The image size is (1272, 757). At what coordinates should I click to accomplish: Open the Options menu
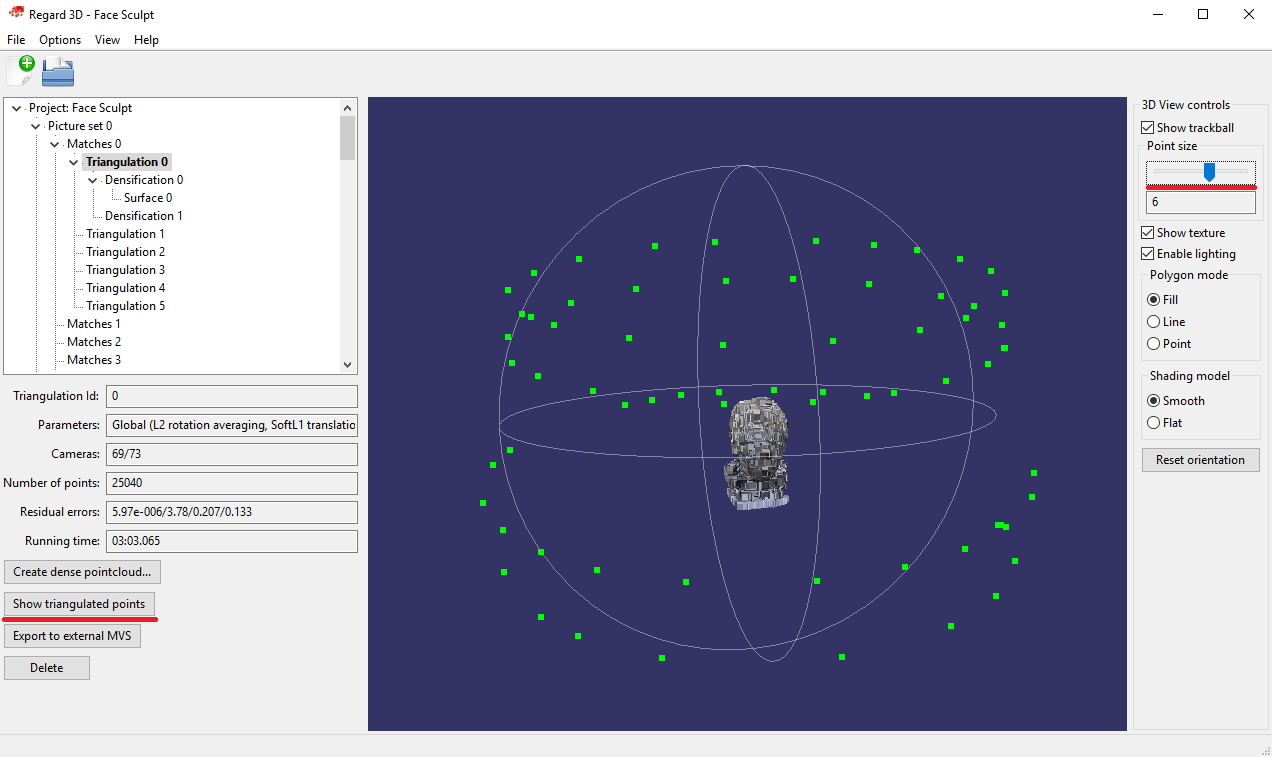[60, 39]
